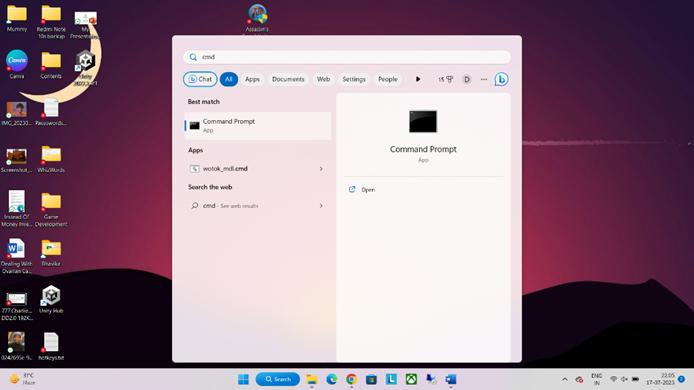Open the Canva desktop shortcut
694x390 pixels.
(17, 65)
